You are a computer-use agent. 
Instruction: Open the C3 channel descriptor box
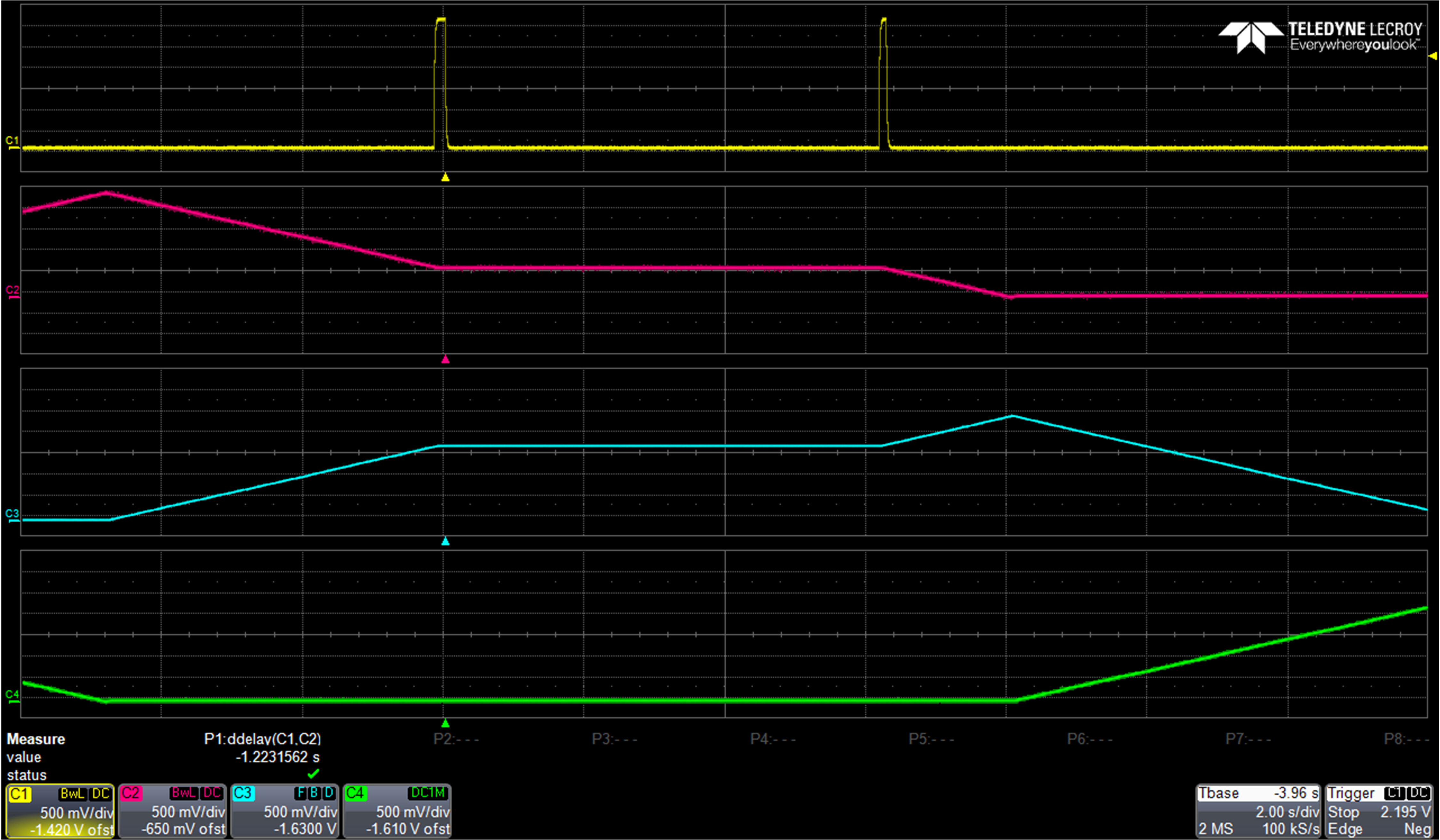click(284, 811)
